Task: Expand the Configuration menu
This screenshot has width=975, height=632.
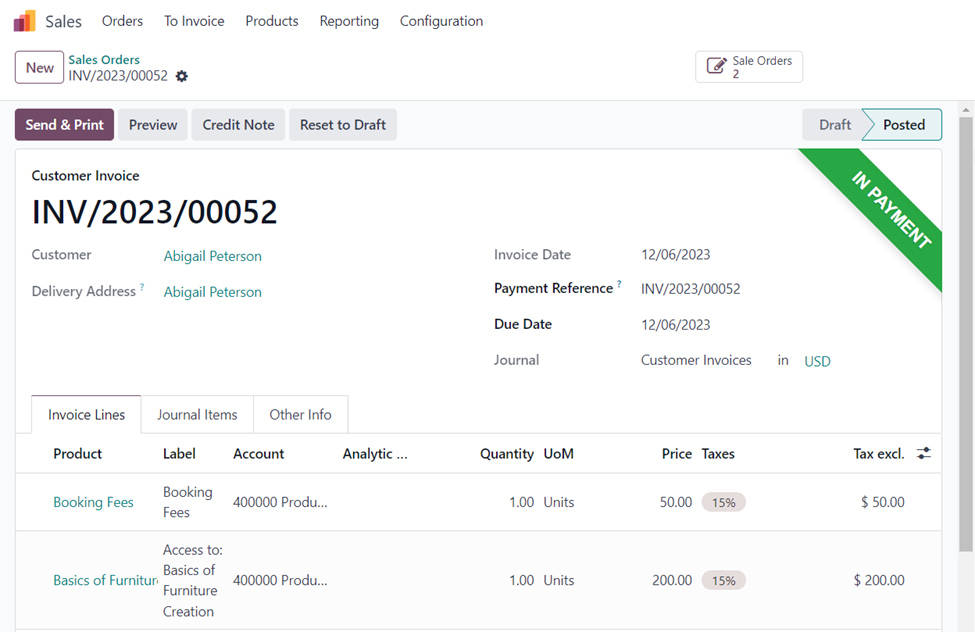Action: pos(441,21)
